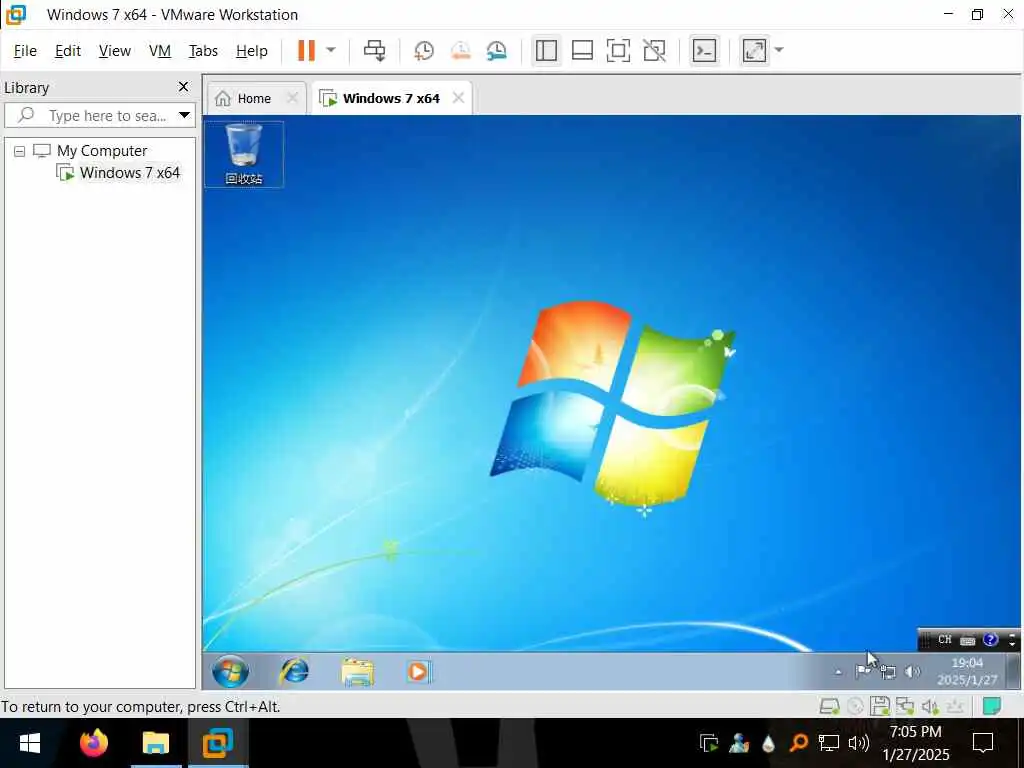Open Firefox from host taskbar
1024x768 pixels.
pos(94,743)
